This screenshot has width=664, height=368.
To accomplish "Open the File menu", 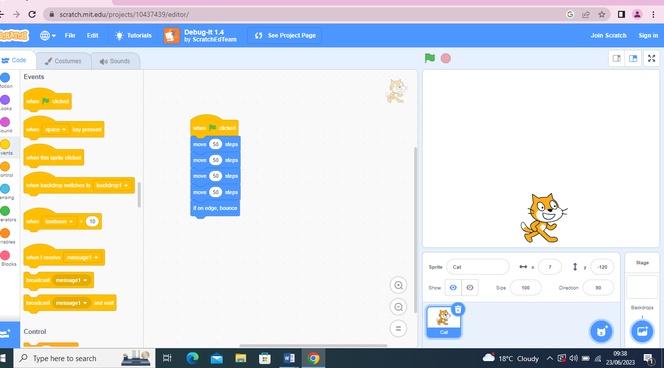I will point(70,36).
